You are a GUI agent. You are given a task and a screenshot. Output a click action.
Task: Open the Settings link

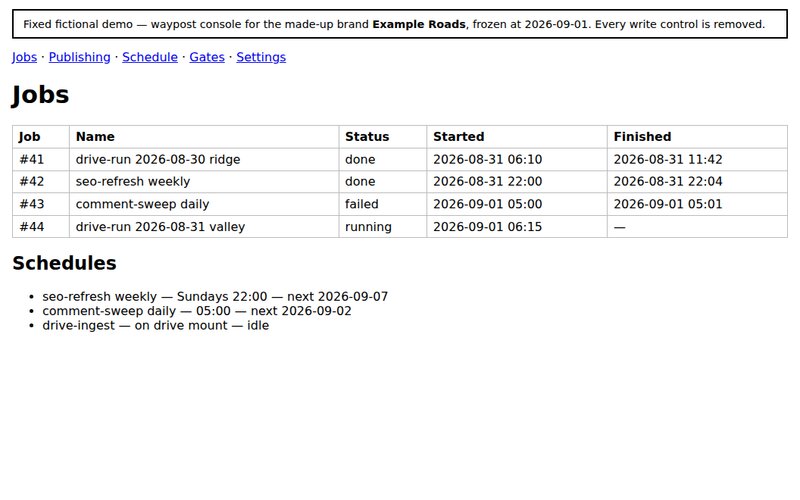click(261, 57)
